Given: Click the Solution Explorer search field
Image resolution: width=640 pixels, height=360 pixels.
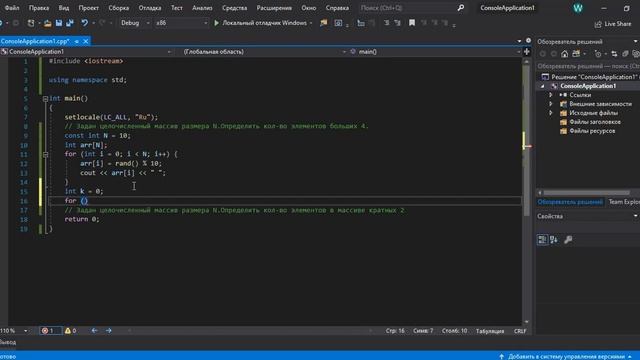Looking at the screenshot, I should coord(588,66).
